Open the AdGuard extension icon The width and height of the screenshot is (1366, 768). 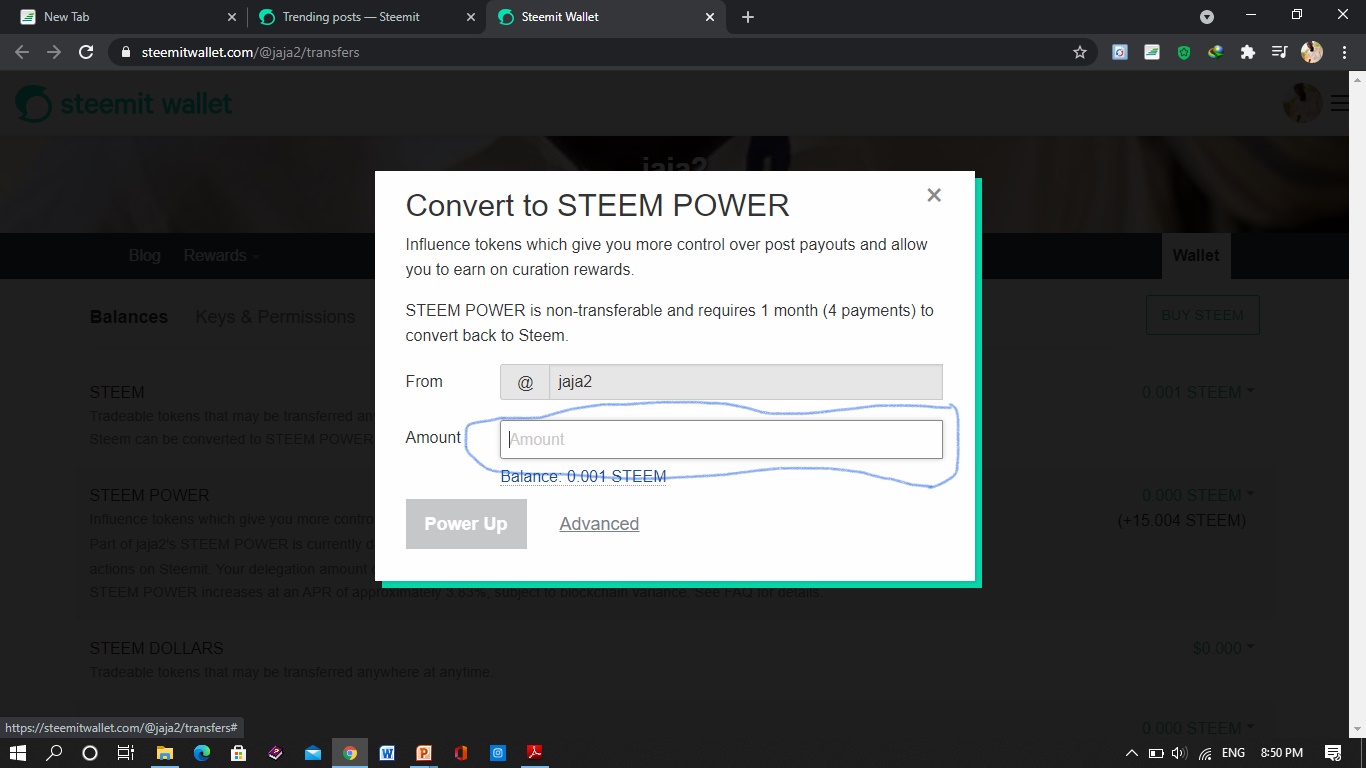[1183, 51]
